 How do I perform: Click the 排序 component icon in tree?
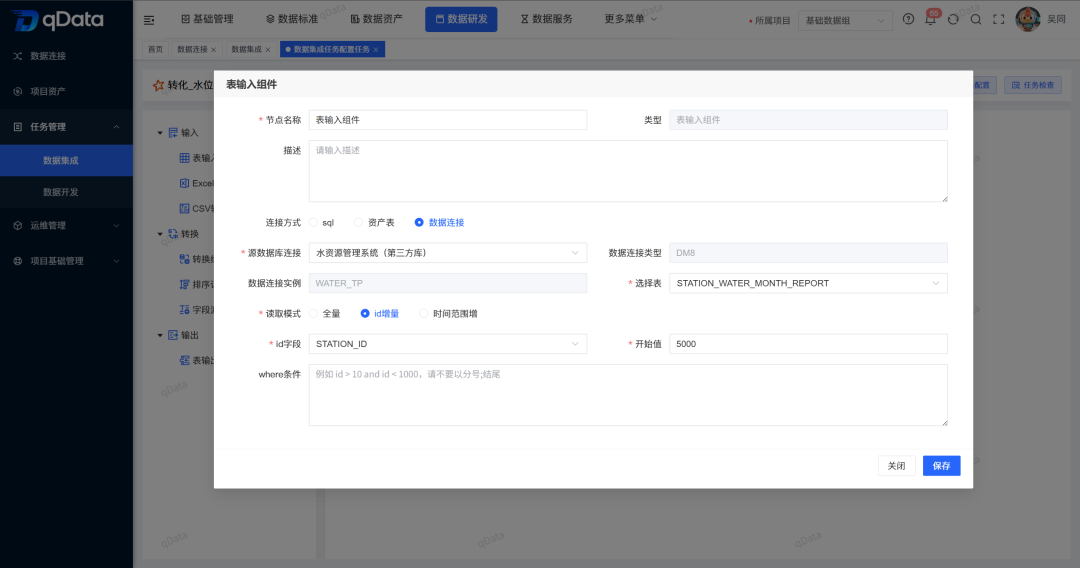click(x=185, y=284)
